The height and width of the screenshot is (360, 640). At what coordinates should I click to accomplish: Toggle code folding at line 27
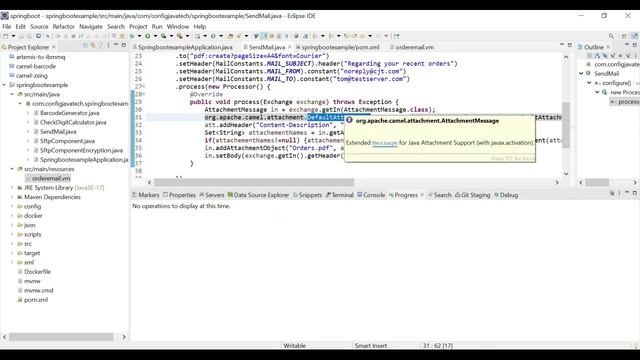143,87
